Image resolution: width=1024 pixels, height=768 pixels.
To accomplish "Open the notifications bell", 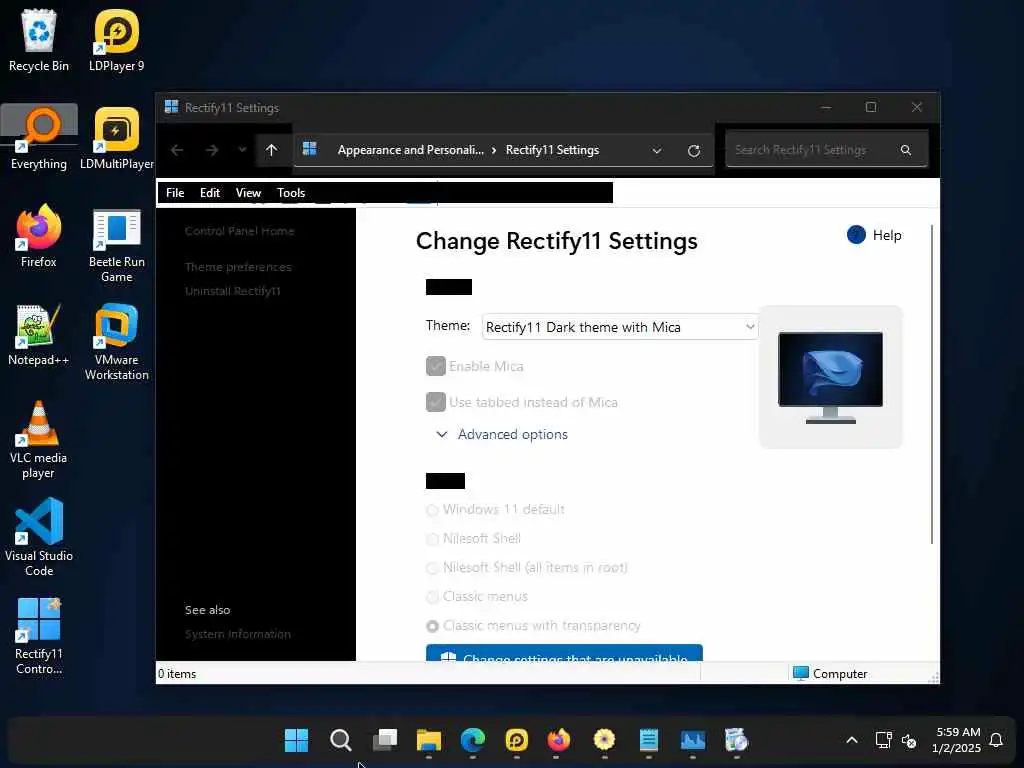I will point(996,740).
